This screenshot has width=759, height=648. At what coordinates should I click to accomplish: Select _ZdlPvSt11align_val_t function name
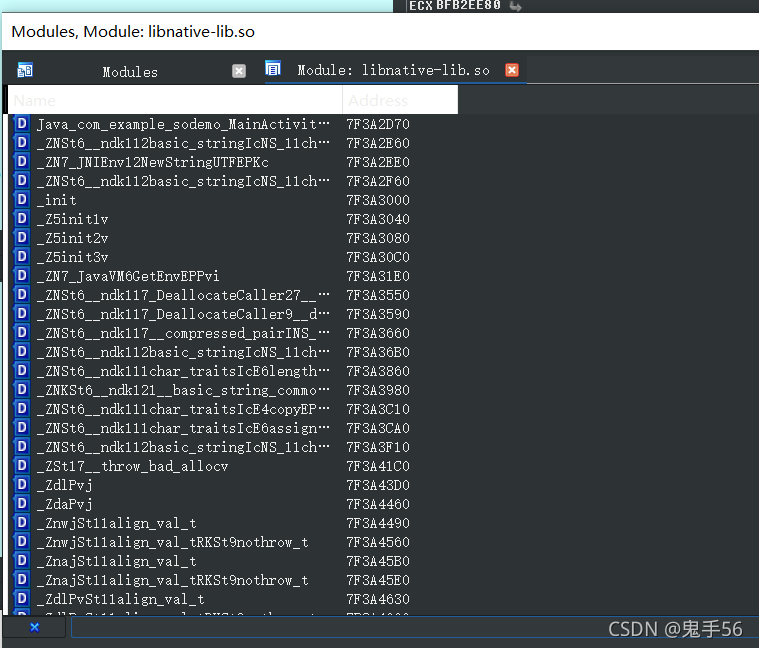pyautogui.click(x=121, y=599)
